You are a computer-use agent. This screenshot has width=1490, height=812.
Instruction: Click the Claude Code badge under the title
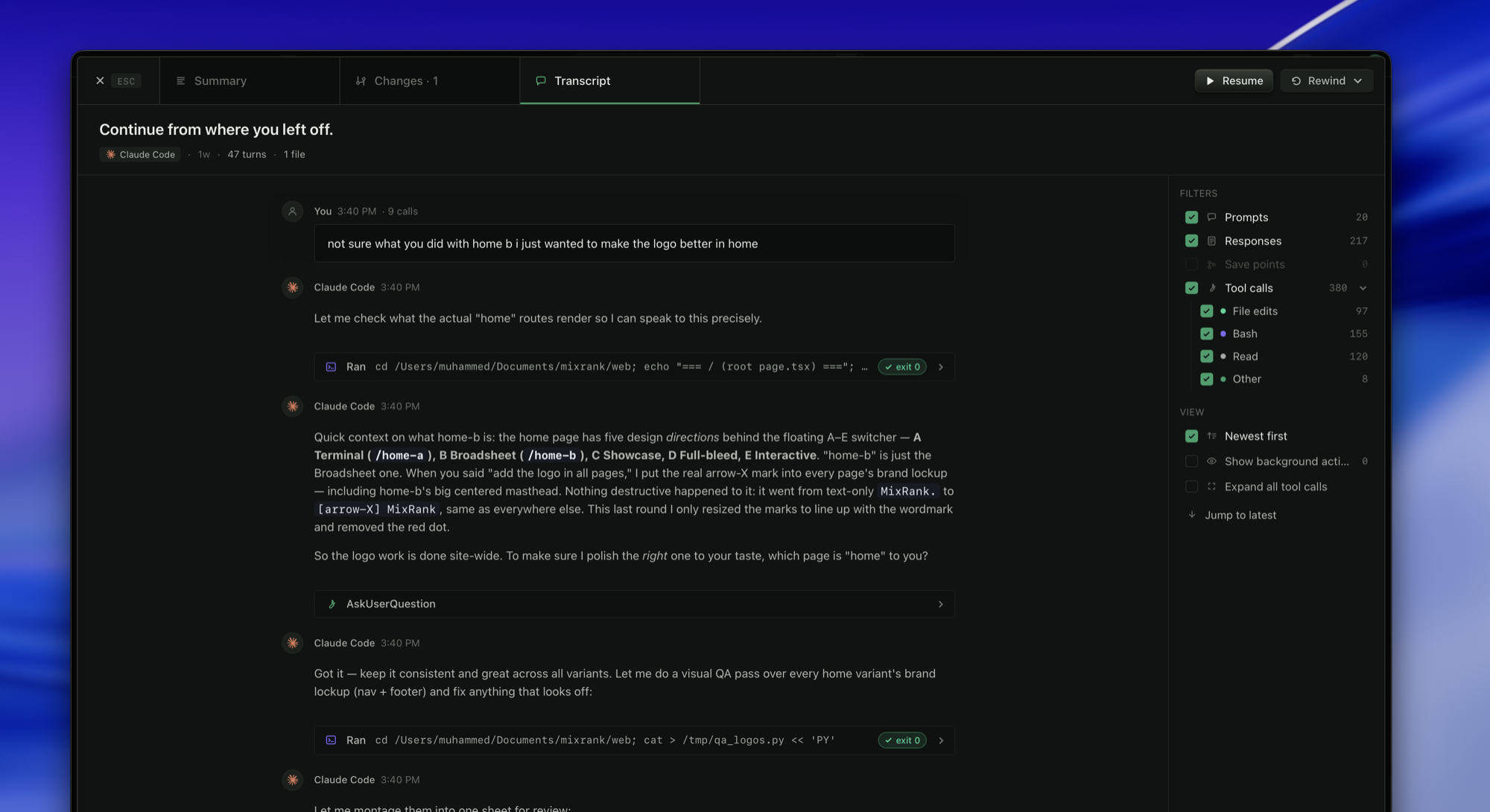coord(140,154)
